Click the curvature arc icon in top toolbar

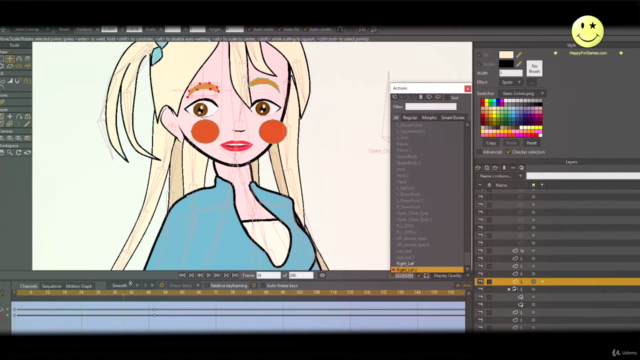[x=340, y=29]
